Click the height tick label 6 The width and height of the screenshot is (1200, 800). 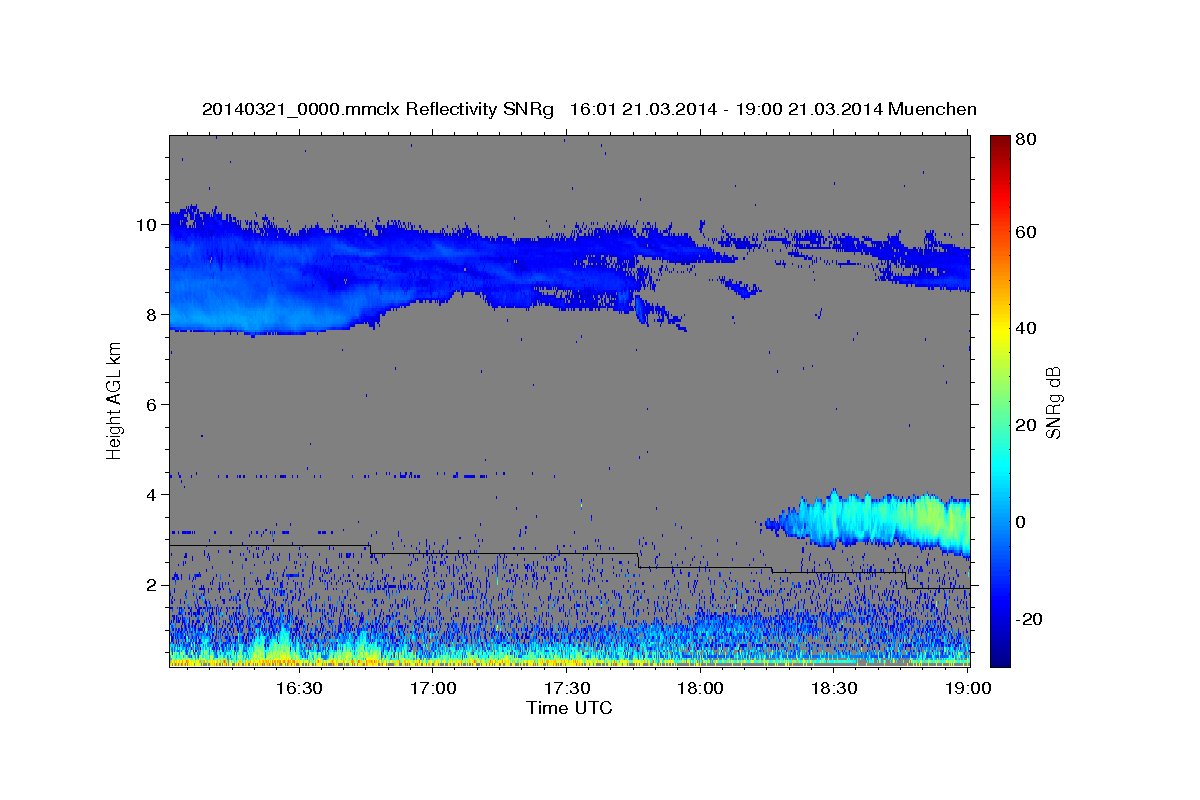click(x=153, y=404)
